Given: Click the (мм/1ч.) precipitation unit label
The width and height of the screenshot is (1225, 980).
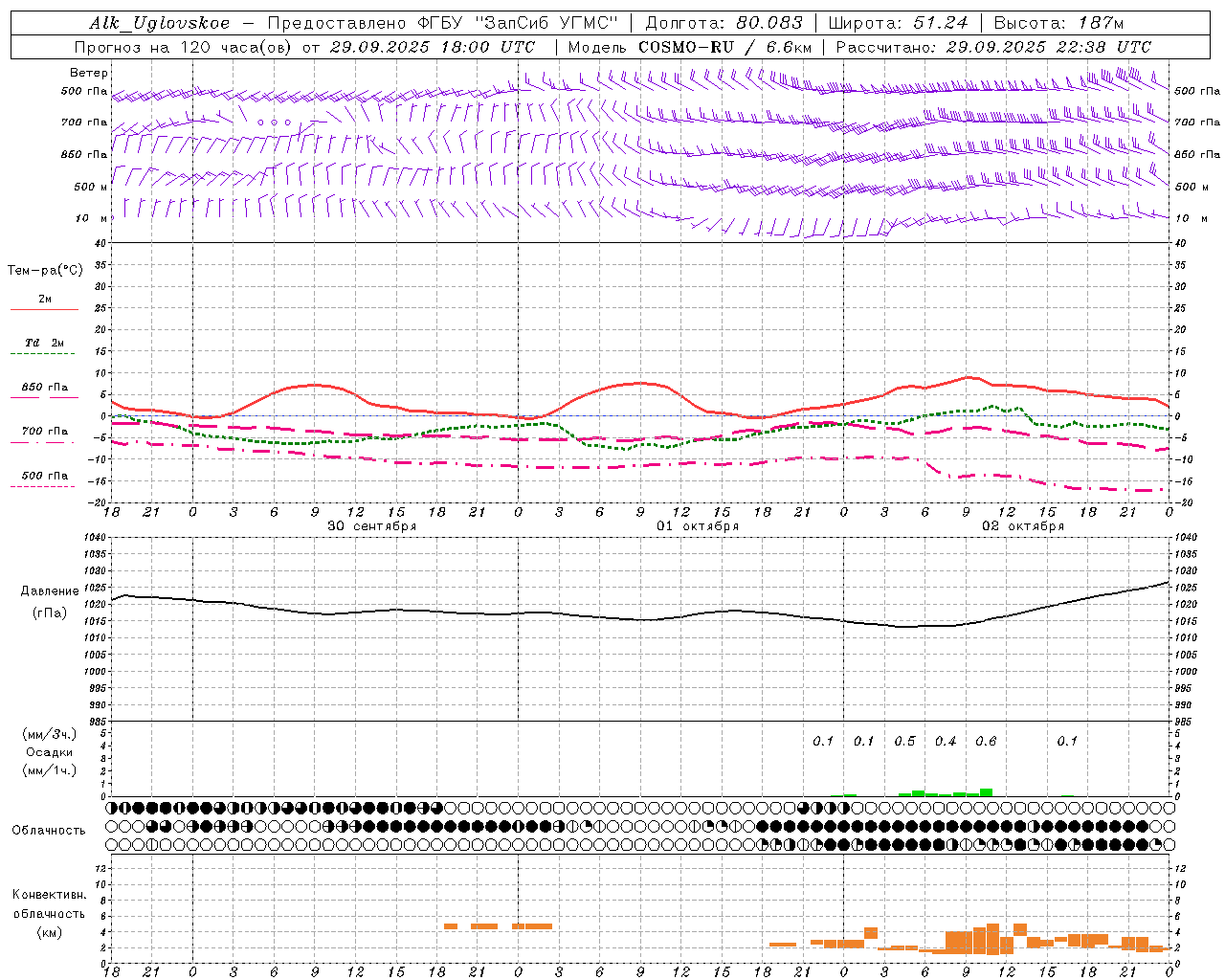Looking at the screenshot, I should (49, 770).
